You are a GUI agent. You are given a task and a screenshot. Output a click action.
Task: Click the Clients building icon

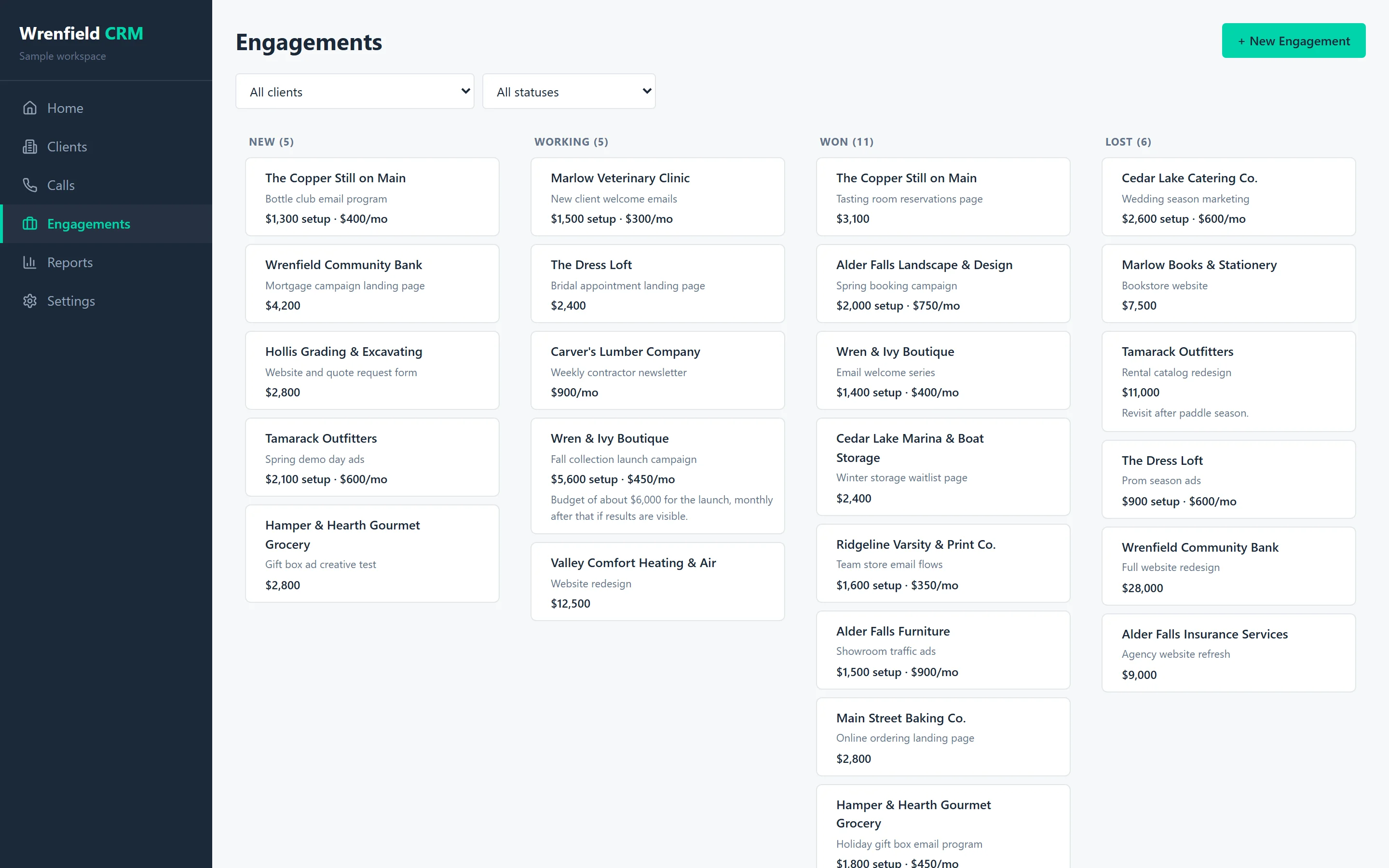30,147
